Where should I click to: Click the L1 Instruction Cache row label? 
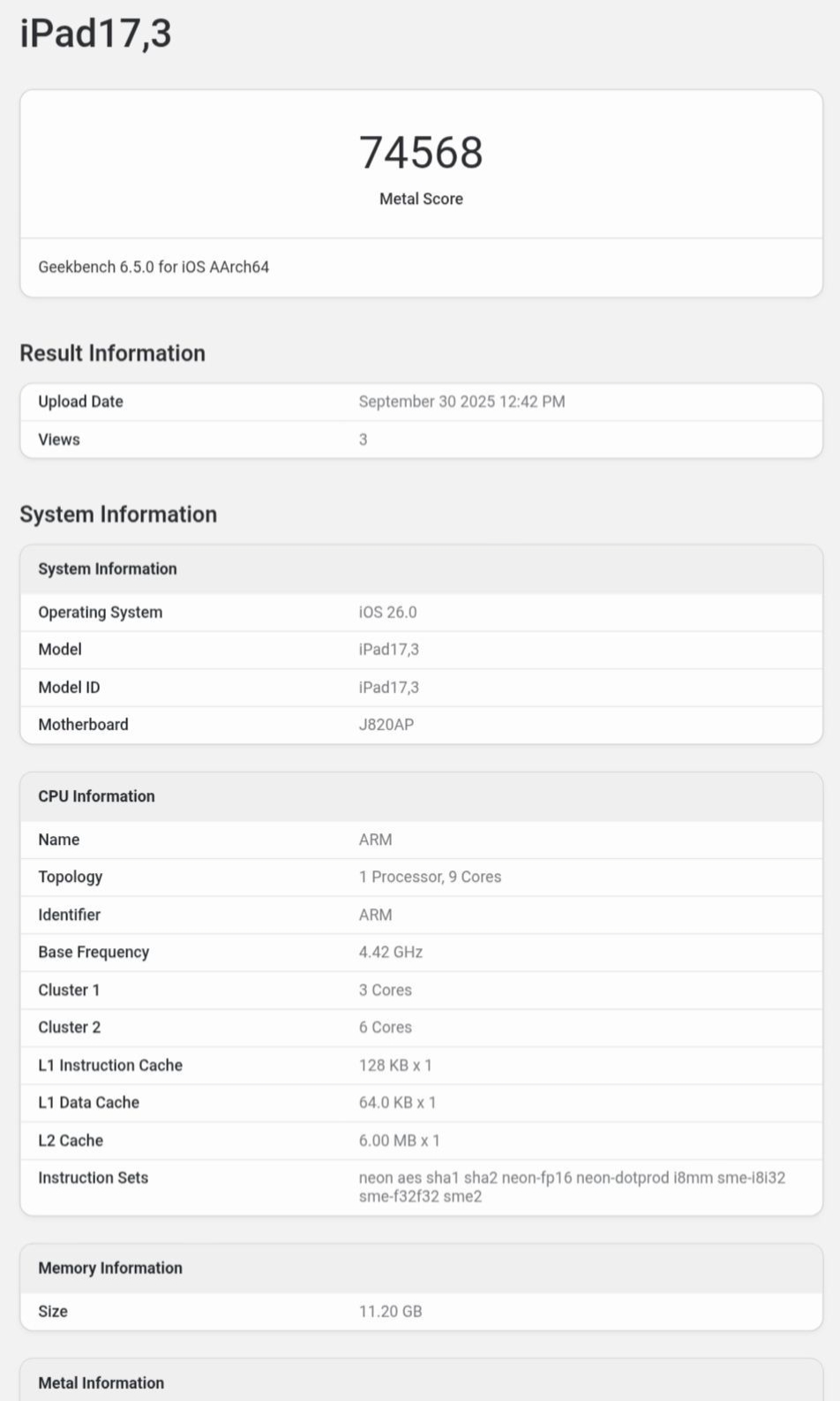click(x=110, y=1066)
